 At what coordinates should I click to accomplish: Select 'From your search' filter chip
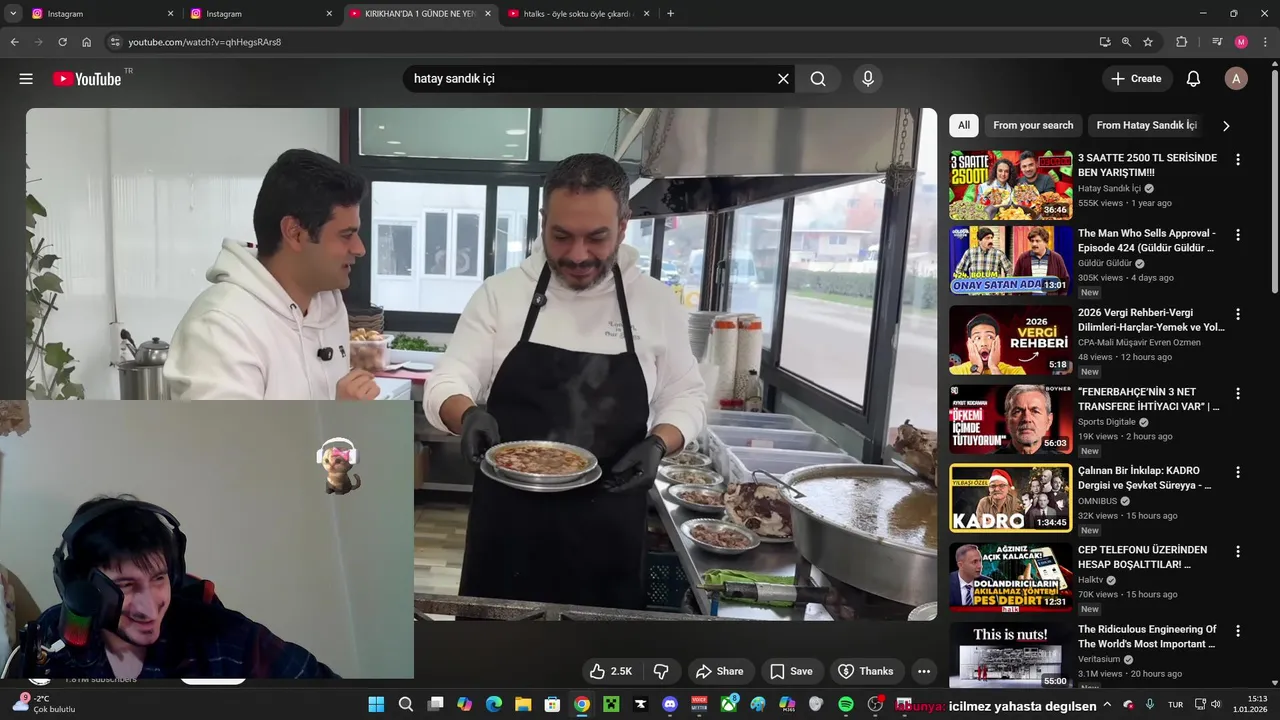click(x=1033, y=125)
